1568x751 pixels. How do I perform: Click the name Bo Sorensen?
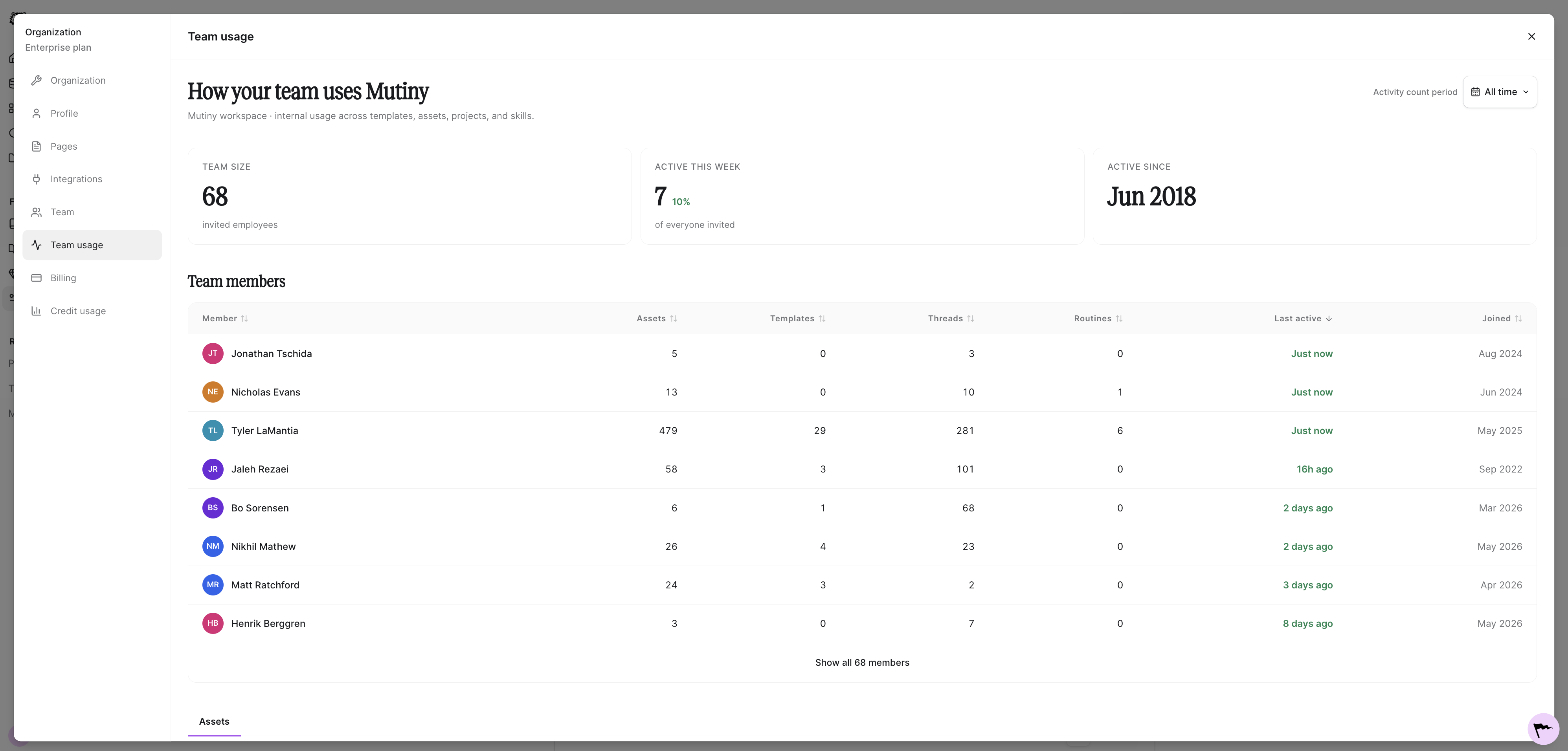(260, 507)
